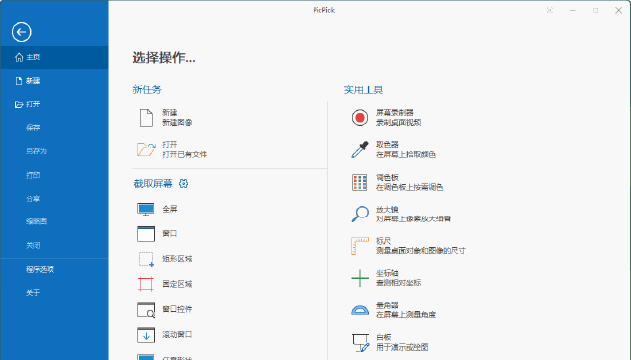Click the 测量桌面对象和图像的尺寸 description

click(421, 250)
